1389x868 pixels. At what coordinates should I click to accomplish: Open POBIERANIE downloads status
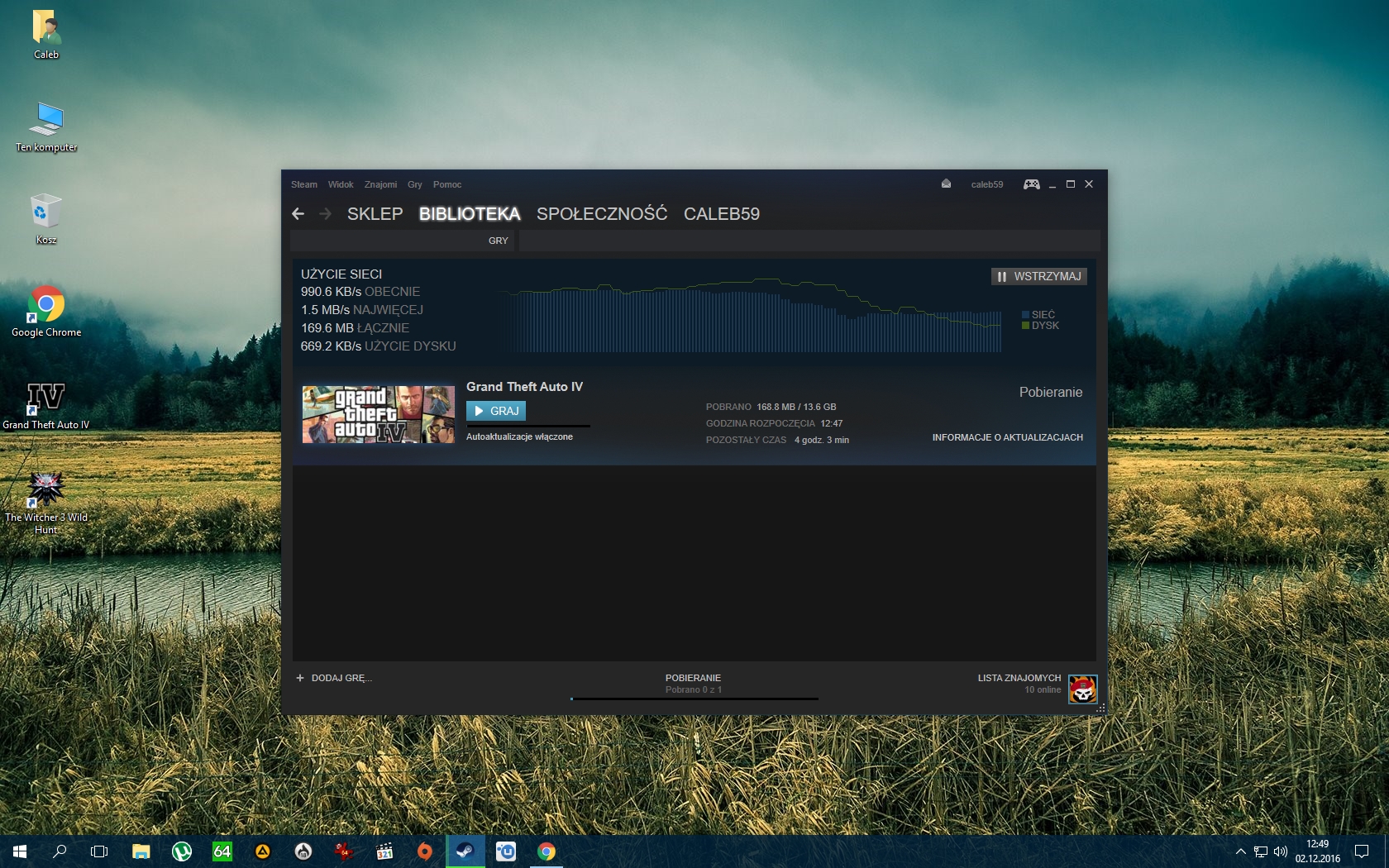(693, 678)
